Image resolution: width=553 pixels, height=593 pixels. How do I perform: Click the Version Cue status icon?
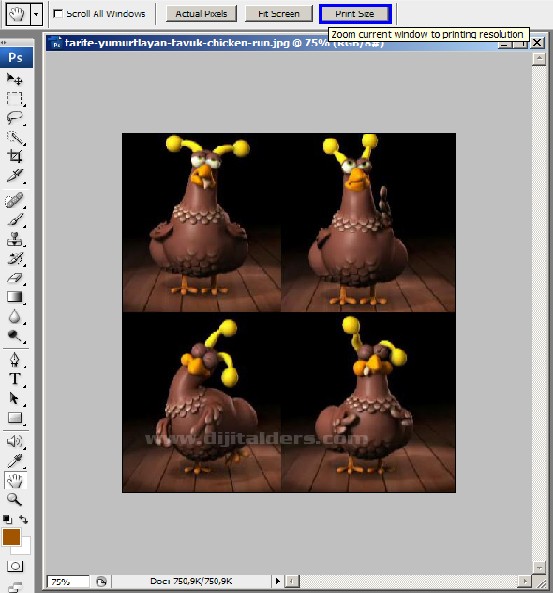point(101,581)
